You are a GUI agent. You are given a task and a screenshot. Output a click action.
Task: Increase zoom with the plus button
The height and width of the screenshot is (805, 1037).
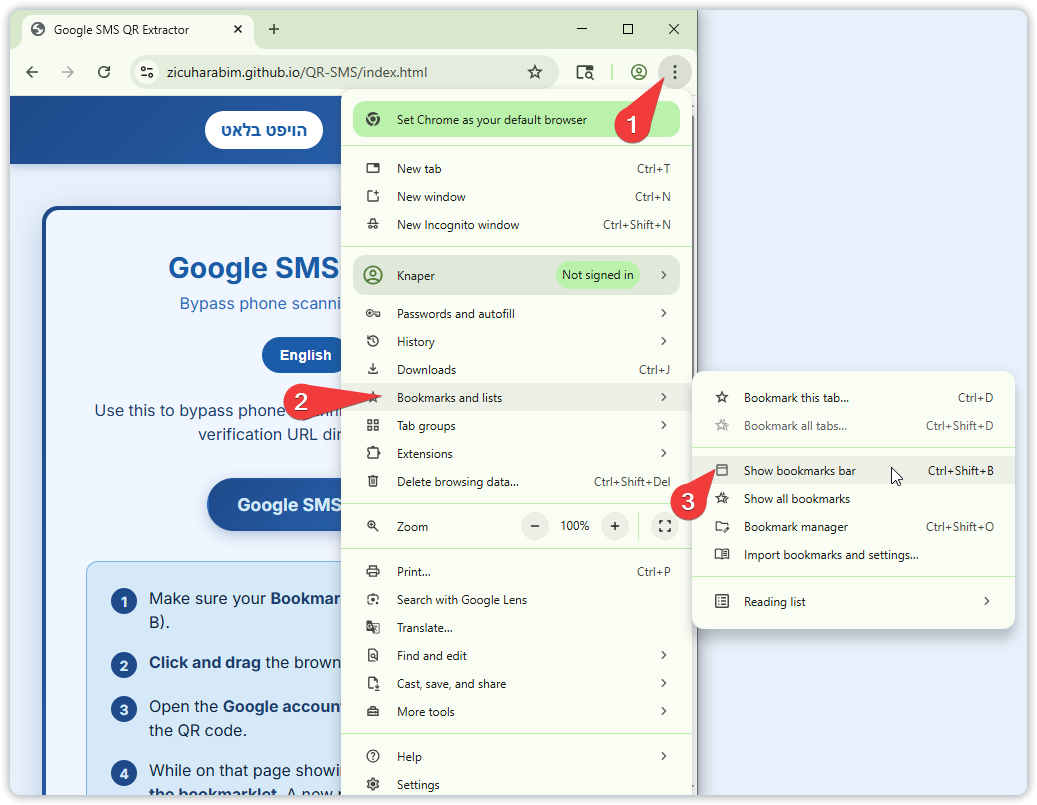(x=615, y=526)
